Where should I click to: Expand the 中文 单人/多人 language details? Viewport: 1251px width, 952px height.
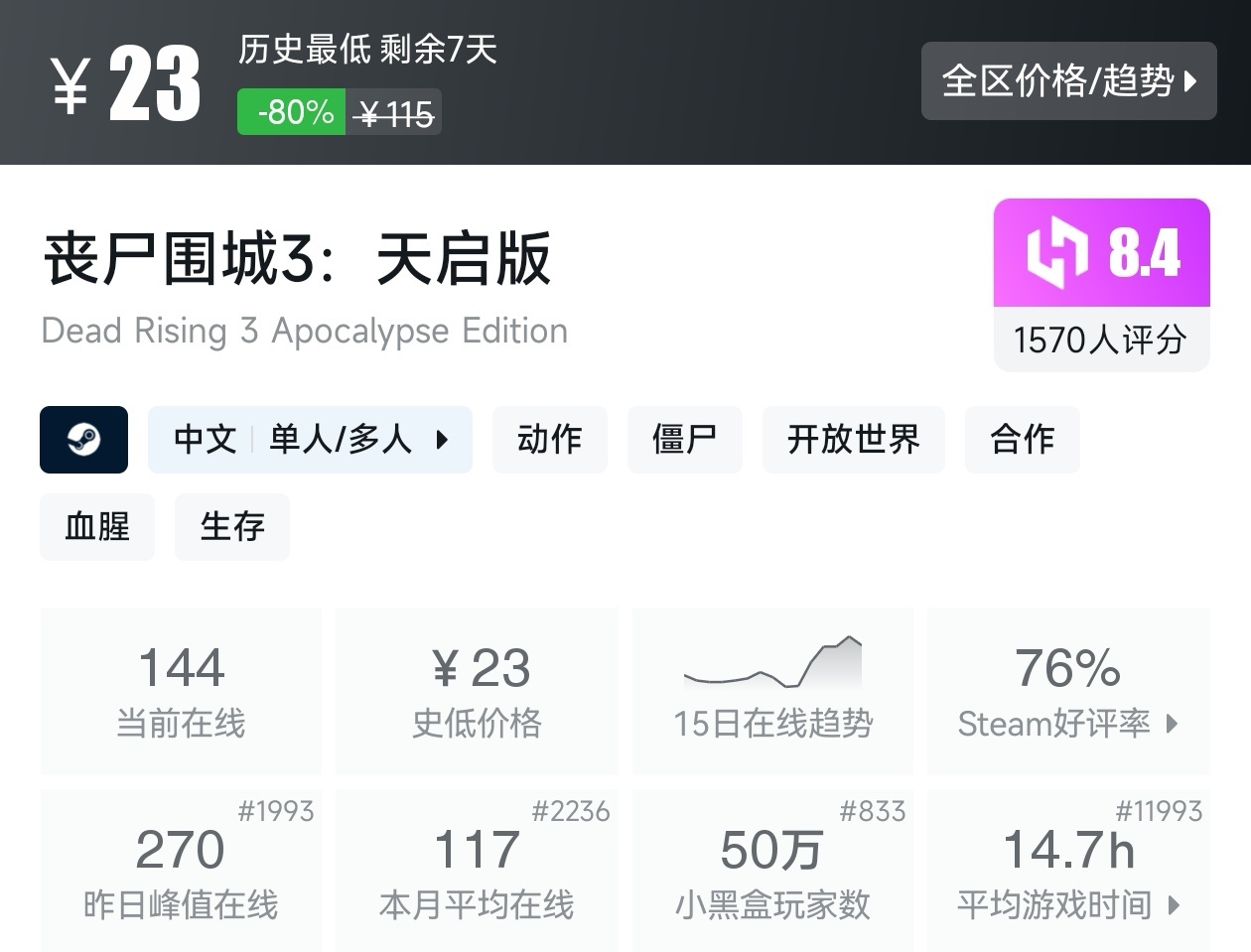point(310,439)
